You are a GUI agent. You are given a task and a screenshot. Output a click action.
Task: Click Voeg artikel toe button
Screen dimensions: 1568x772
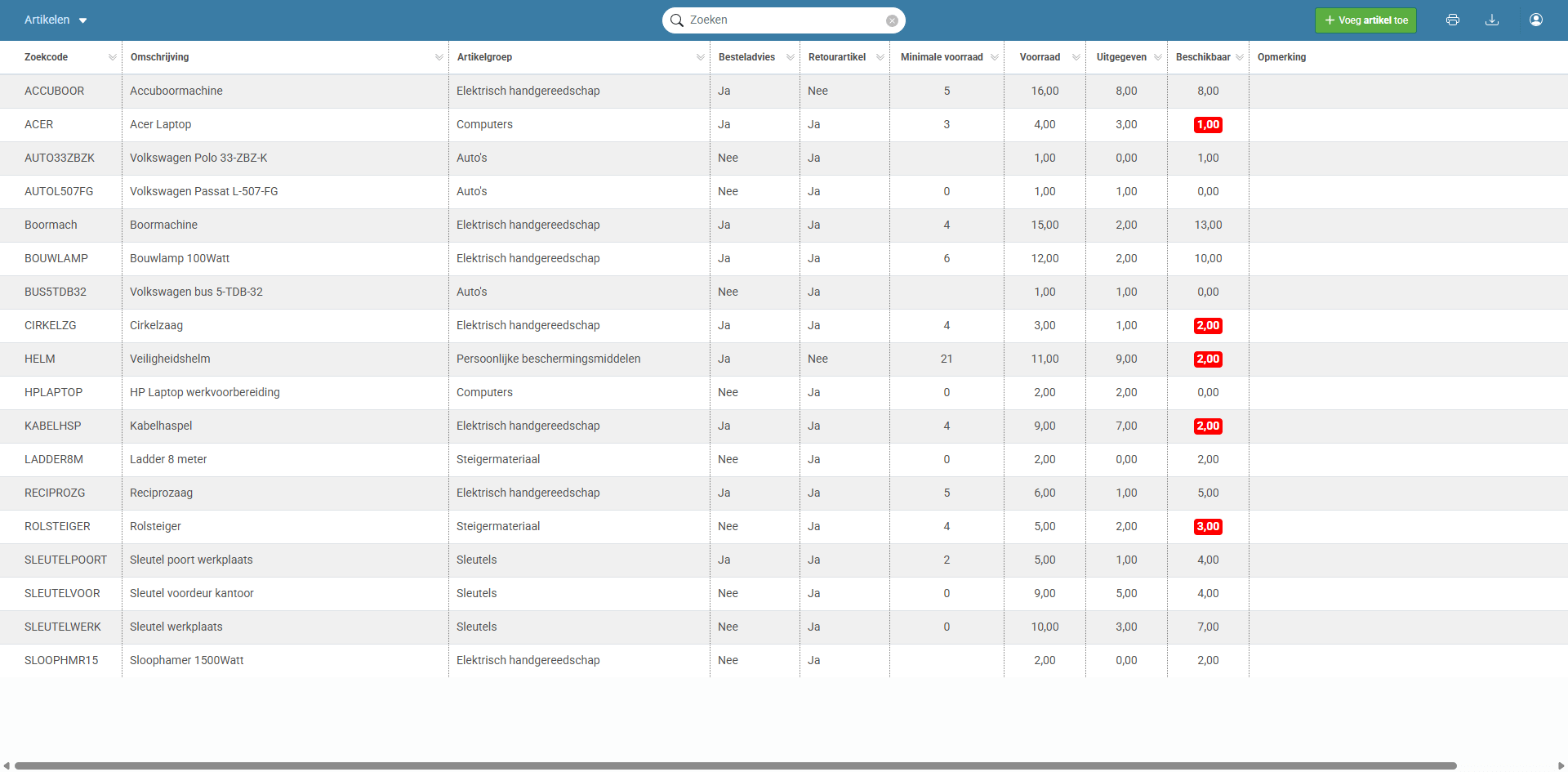pyautogui.click(x=1365, y=20)
